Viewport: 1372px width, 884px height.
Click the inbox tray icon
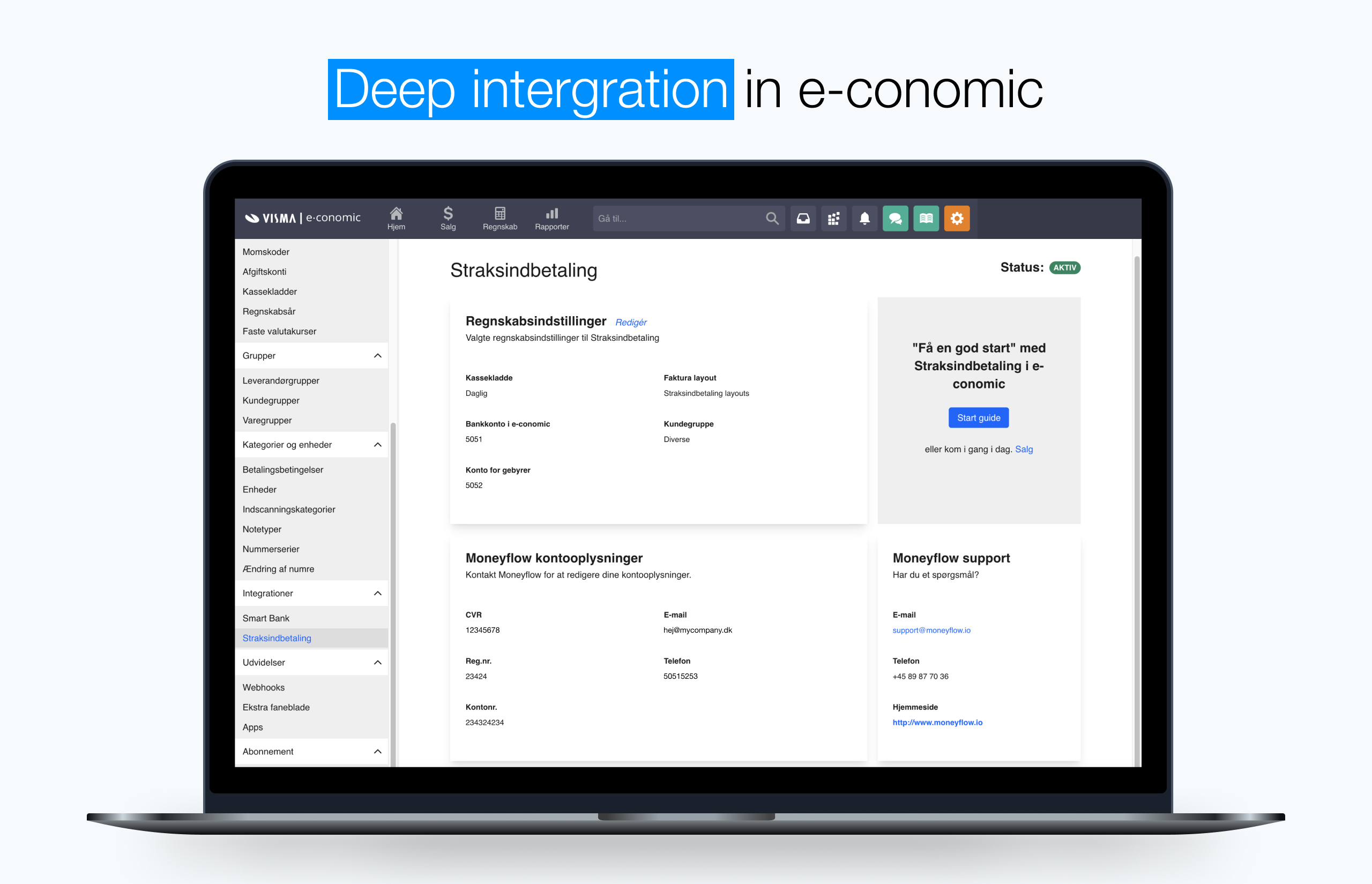(802, 218)
